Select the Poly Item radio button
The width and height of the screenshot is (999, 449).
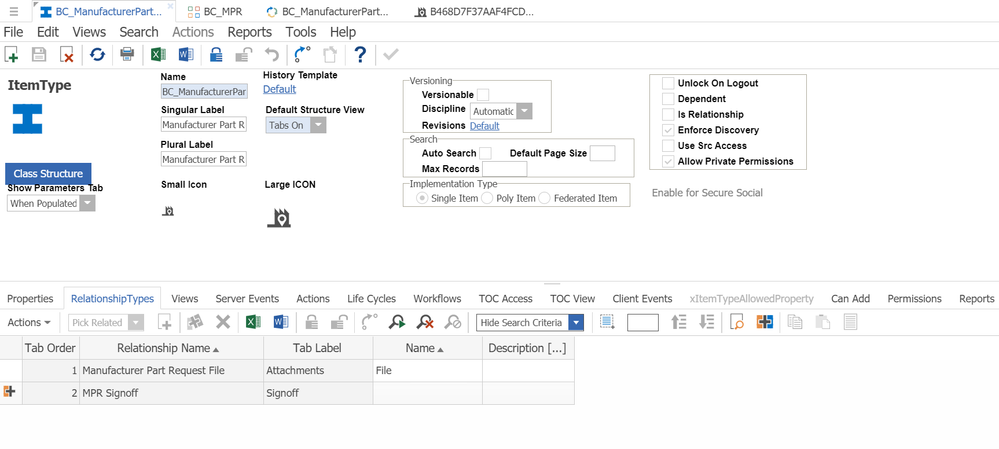488,198
